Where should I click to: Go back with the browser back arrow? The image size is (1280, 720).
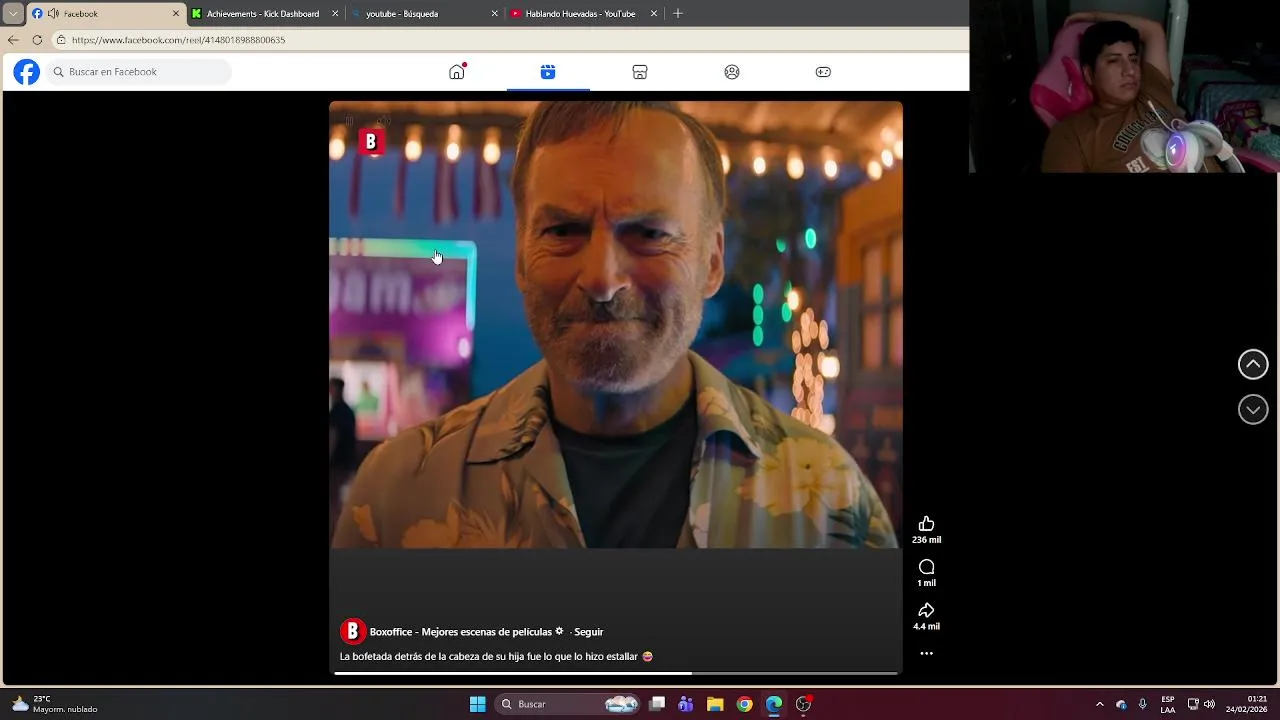(13, 40)
